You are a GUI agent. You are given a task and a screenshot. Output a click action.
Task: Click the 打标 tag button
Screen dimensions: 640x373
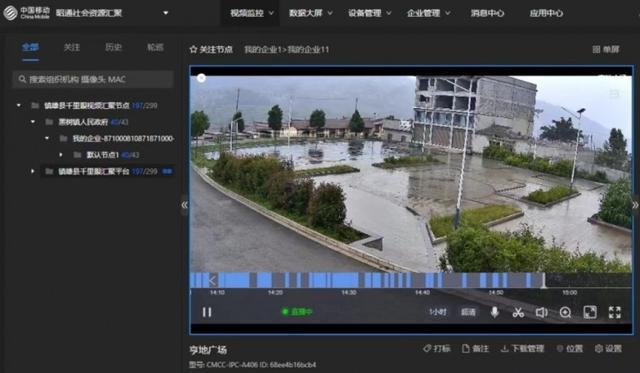coord(437,349)
